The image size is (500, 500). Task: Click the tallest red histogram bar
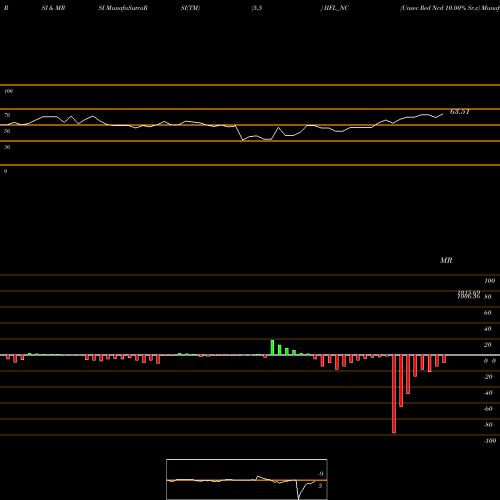click(x=394, y=394)
